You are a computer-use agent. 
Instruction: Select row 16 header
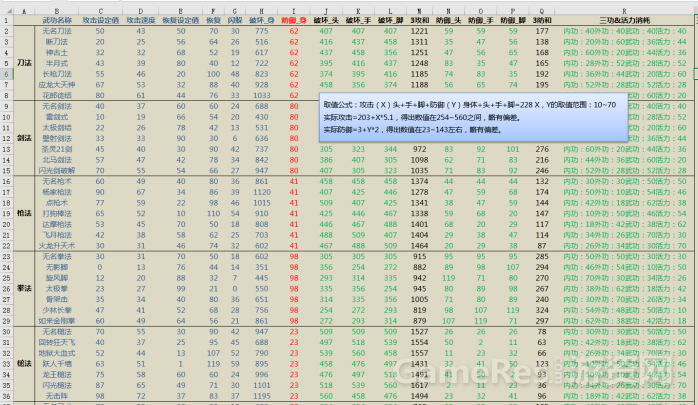click(7, 181)
